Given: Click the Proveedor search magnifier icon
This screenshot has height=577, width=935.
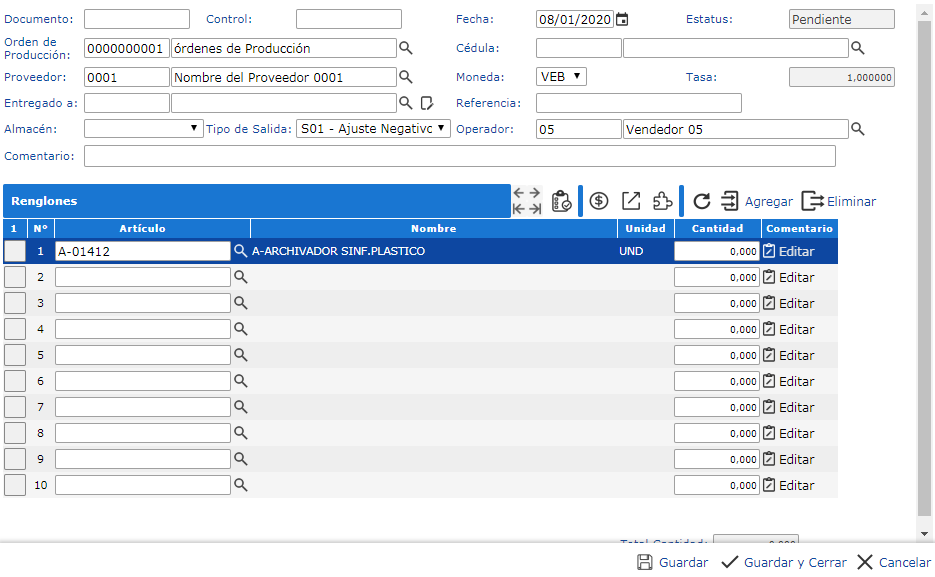Looking at the screenshot, I should [x=406, y=77].
